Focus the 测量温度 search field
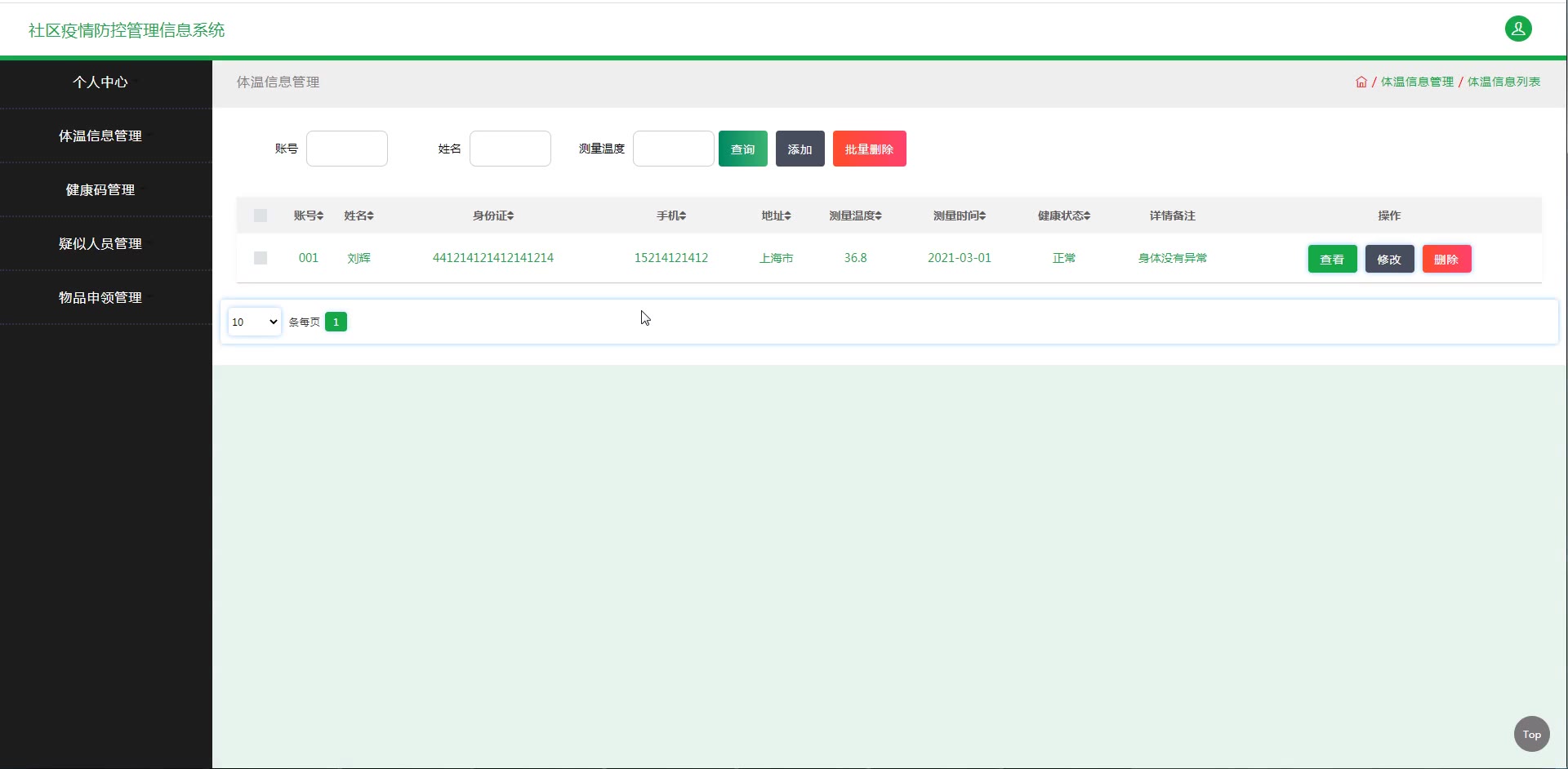 coord(674,149)
